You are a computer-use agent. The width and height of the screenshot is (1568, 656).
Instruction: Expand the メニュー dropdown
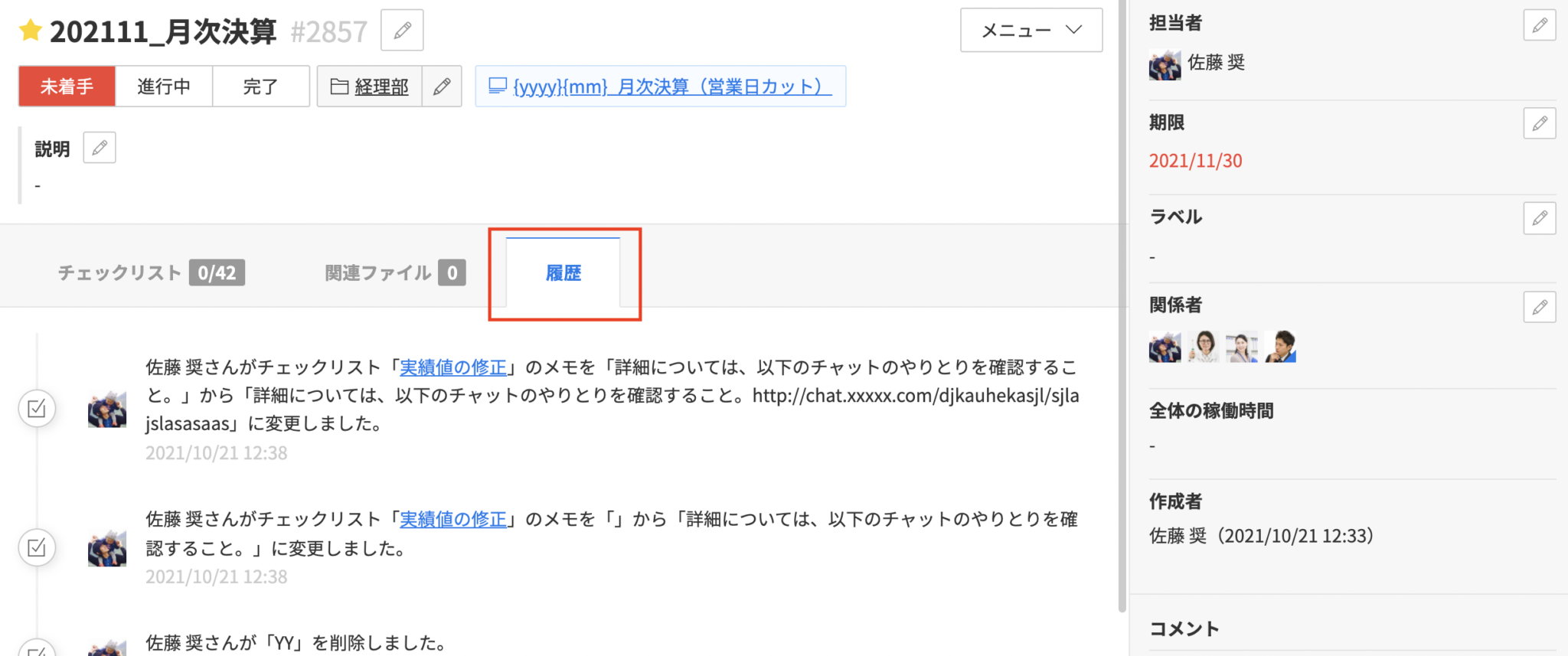click(1031, 31)
